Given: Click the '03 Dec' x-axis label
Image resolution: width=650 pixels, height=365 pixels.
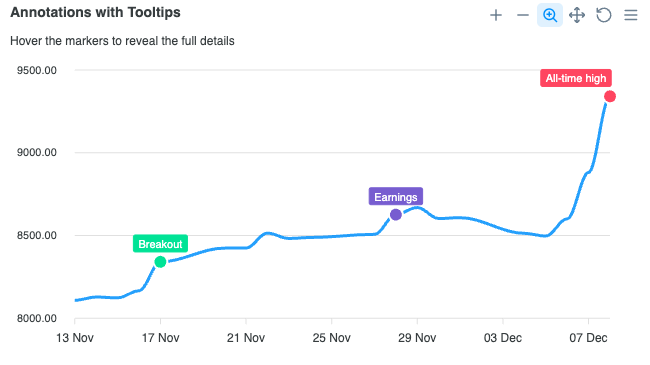Looking at the screenshot, I should point(503,338).
